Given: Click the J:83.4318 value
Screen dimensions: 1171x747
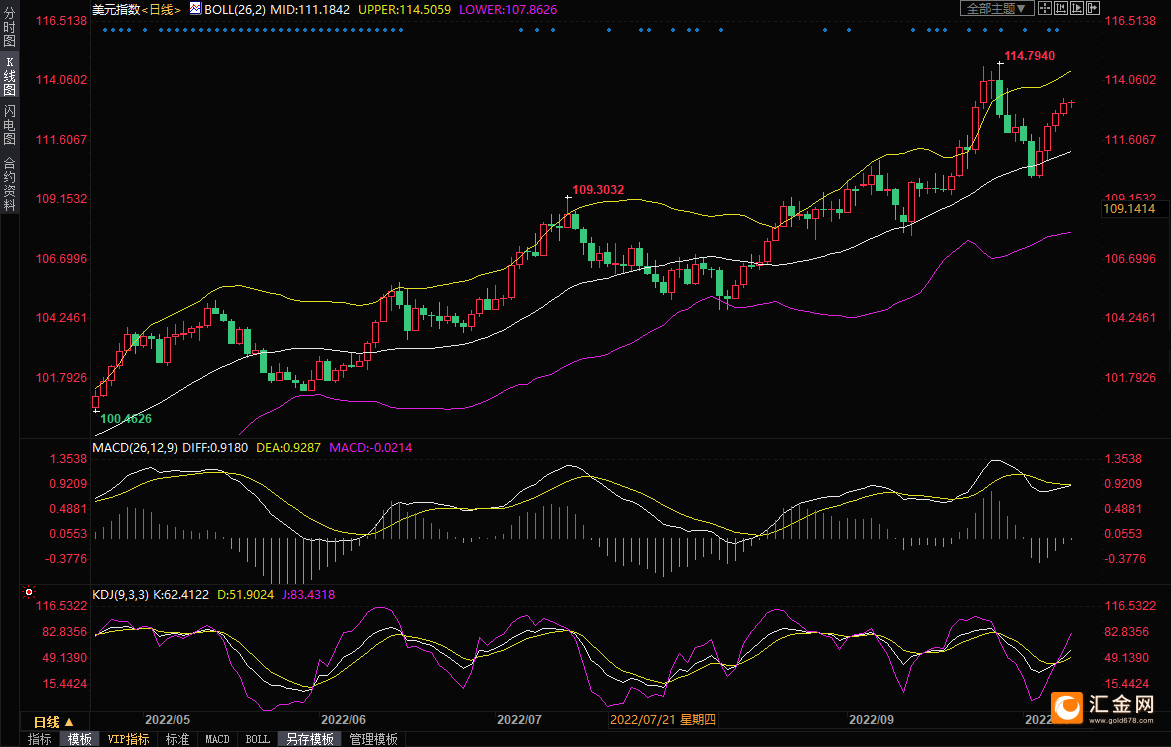Looking at the screenshot, I should coord(308,595).
